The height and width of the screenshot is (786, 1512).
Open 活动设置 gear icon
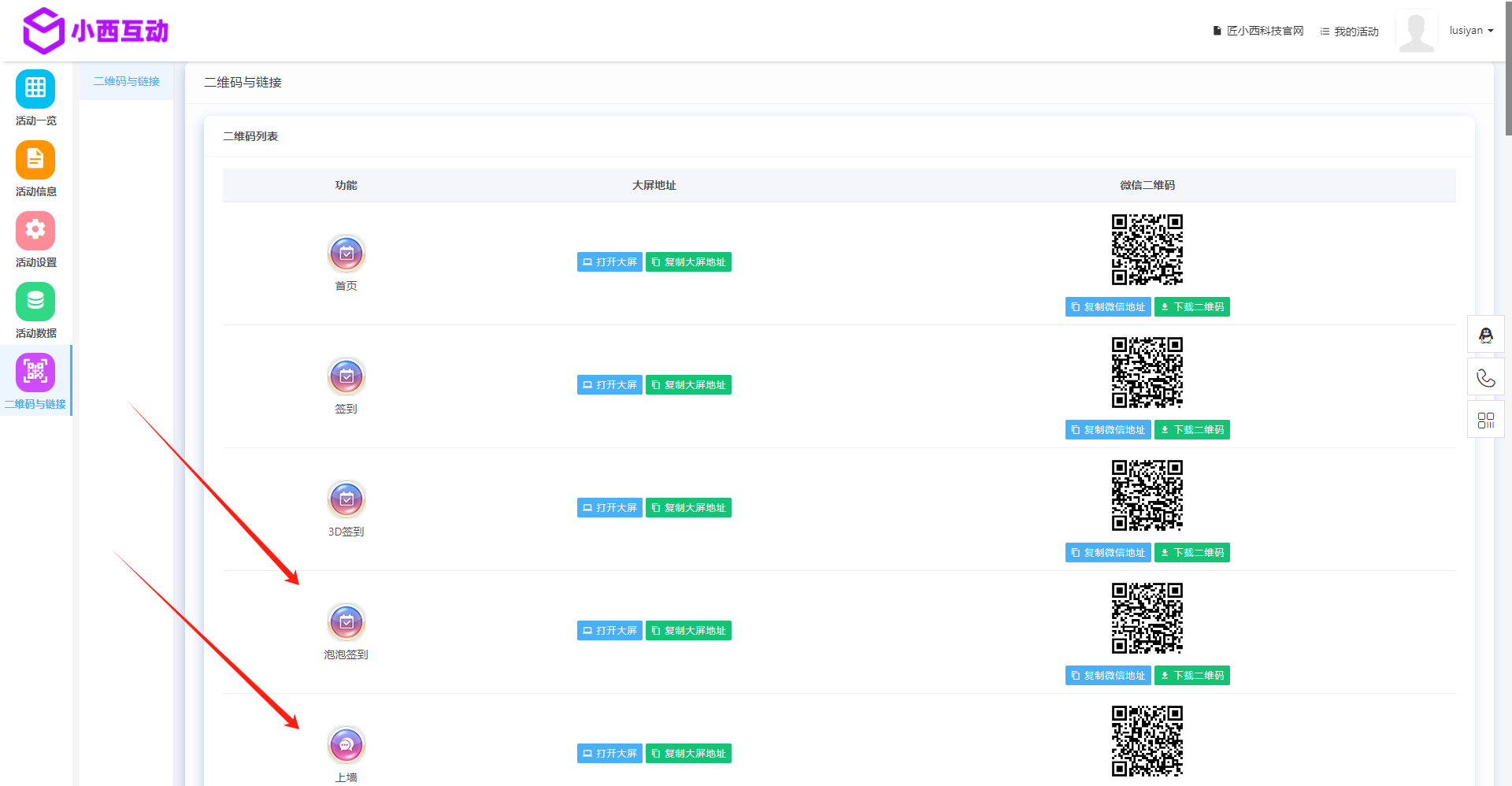35,231
